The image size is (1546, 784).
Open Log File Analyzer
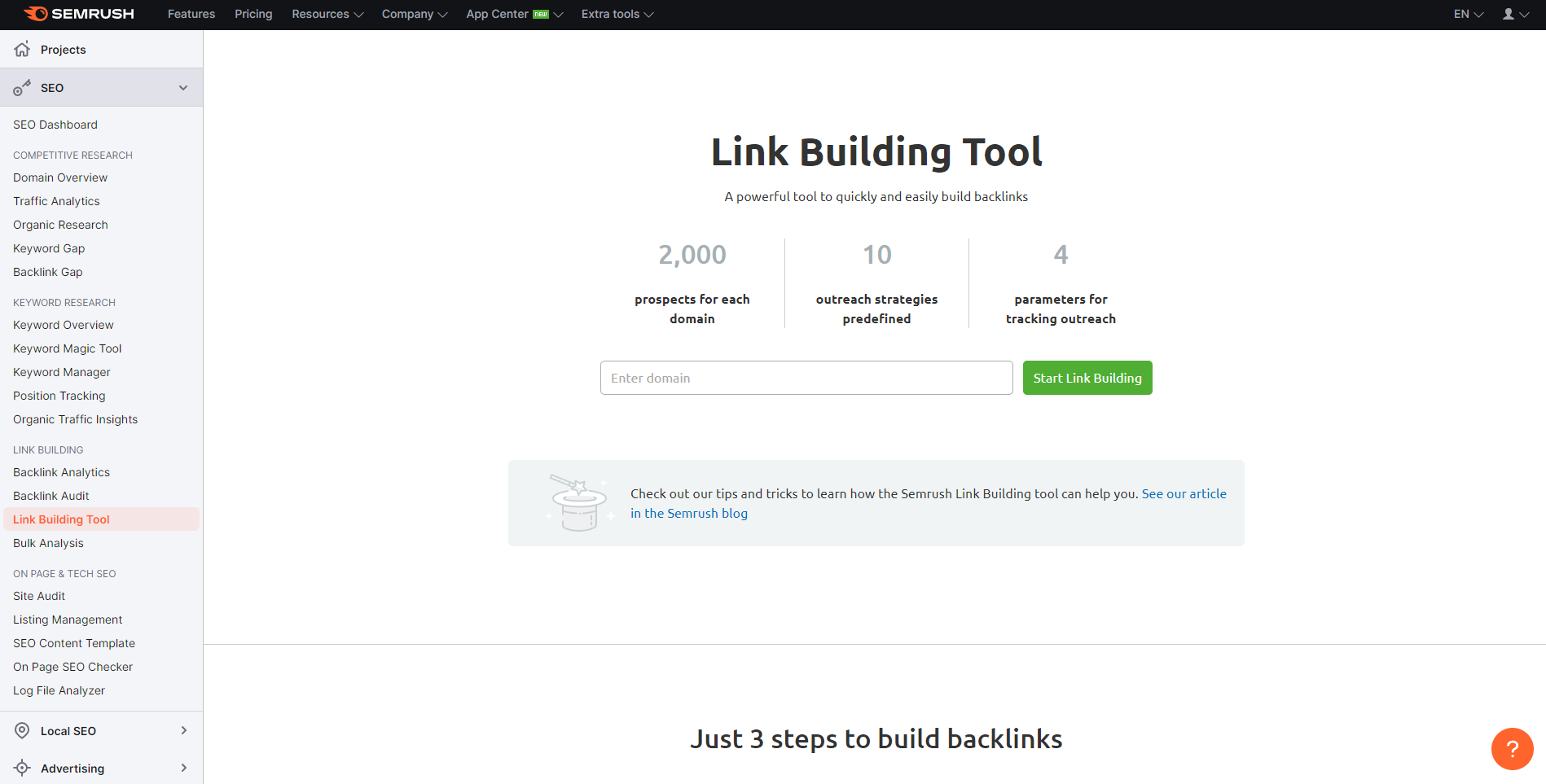[x=59, y=690]
